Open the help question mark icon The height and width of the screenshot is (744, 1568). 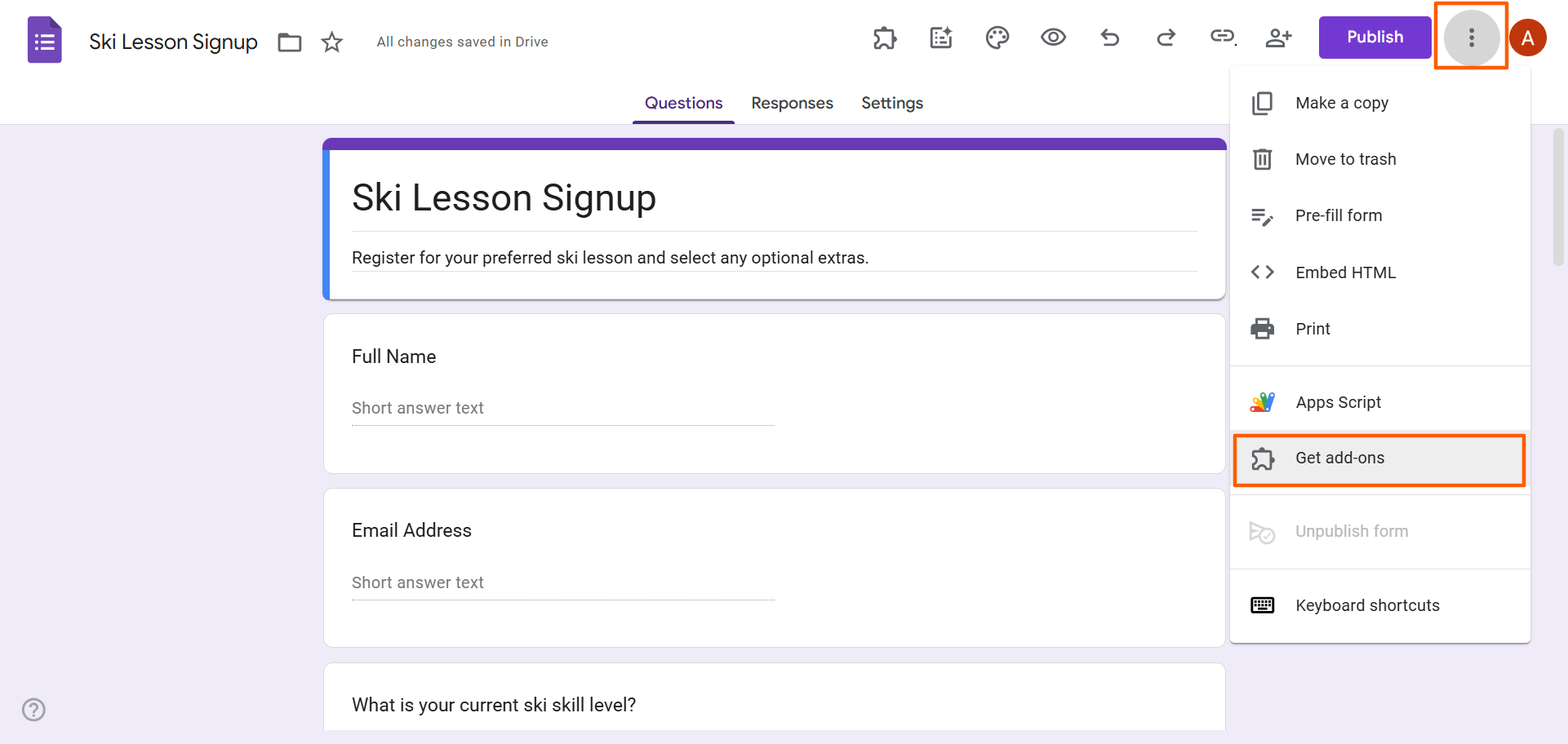point(33,710)
